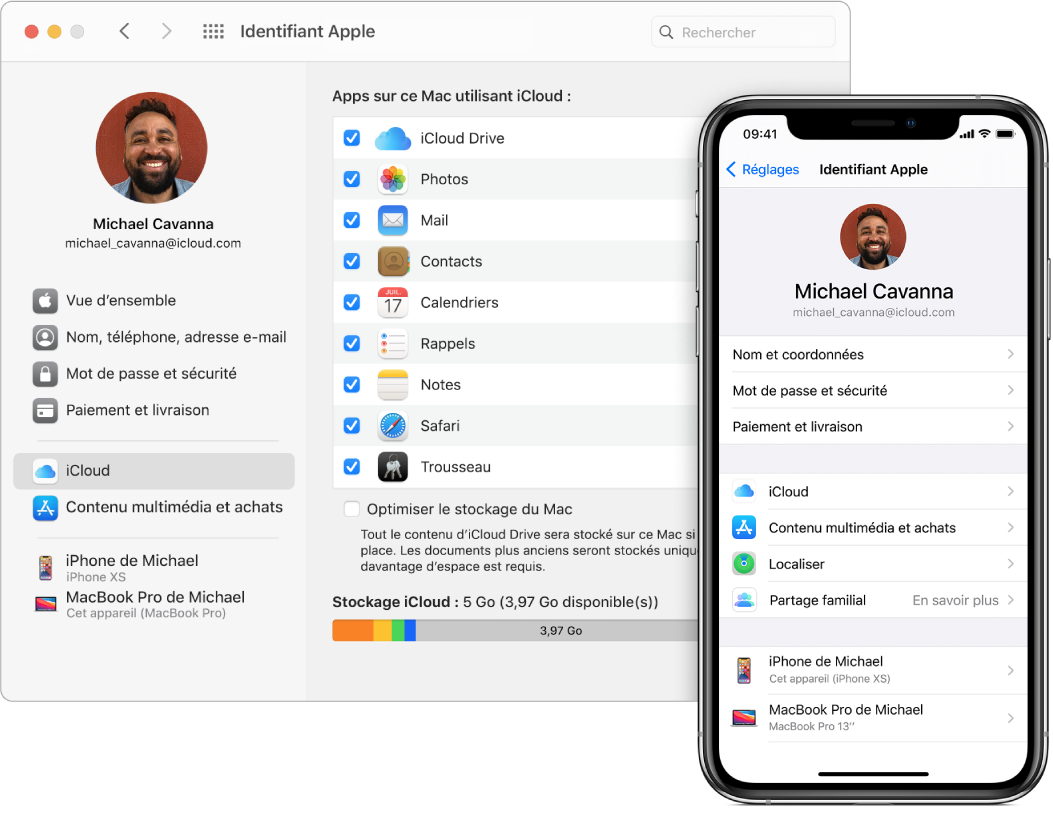Click the Photos app icon
1053x817 pixels.
[x=392, y=178]
